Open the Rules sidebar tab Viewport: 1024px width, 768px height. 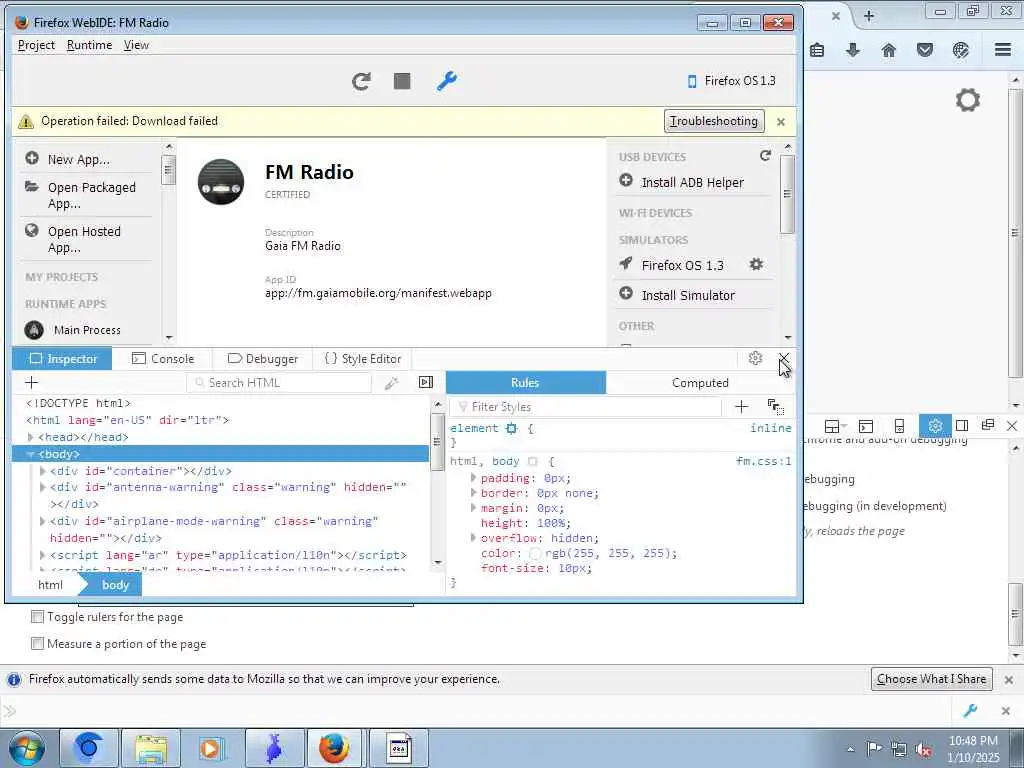click(526, 383)
